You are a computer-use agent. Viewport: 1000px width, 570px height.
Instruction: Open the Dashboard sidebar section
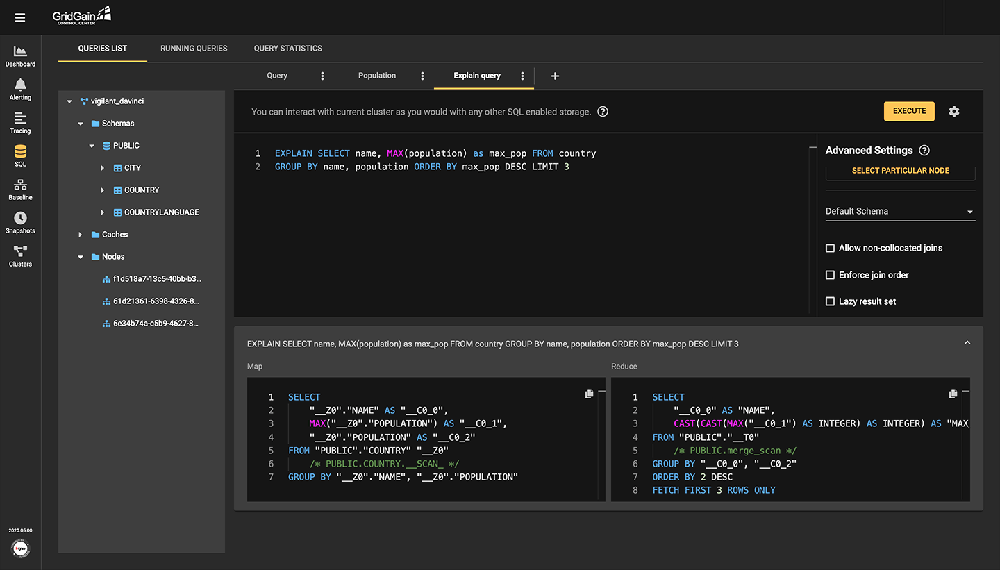[20, 56]
